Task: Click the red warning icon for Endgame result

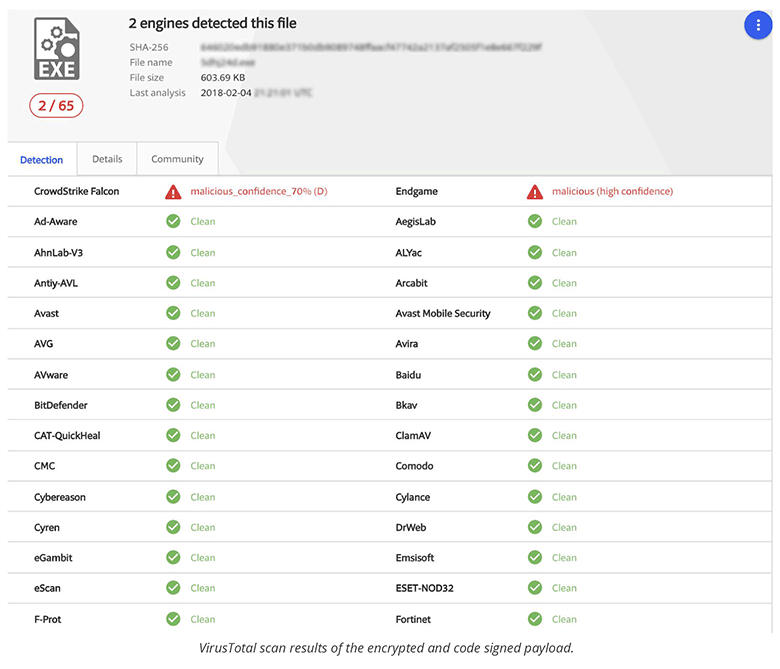Action: pos(535,191)
